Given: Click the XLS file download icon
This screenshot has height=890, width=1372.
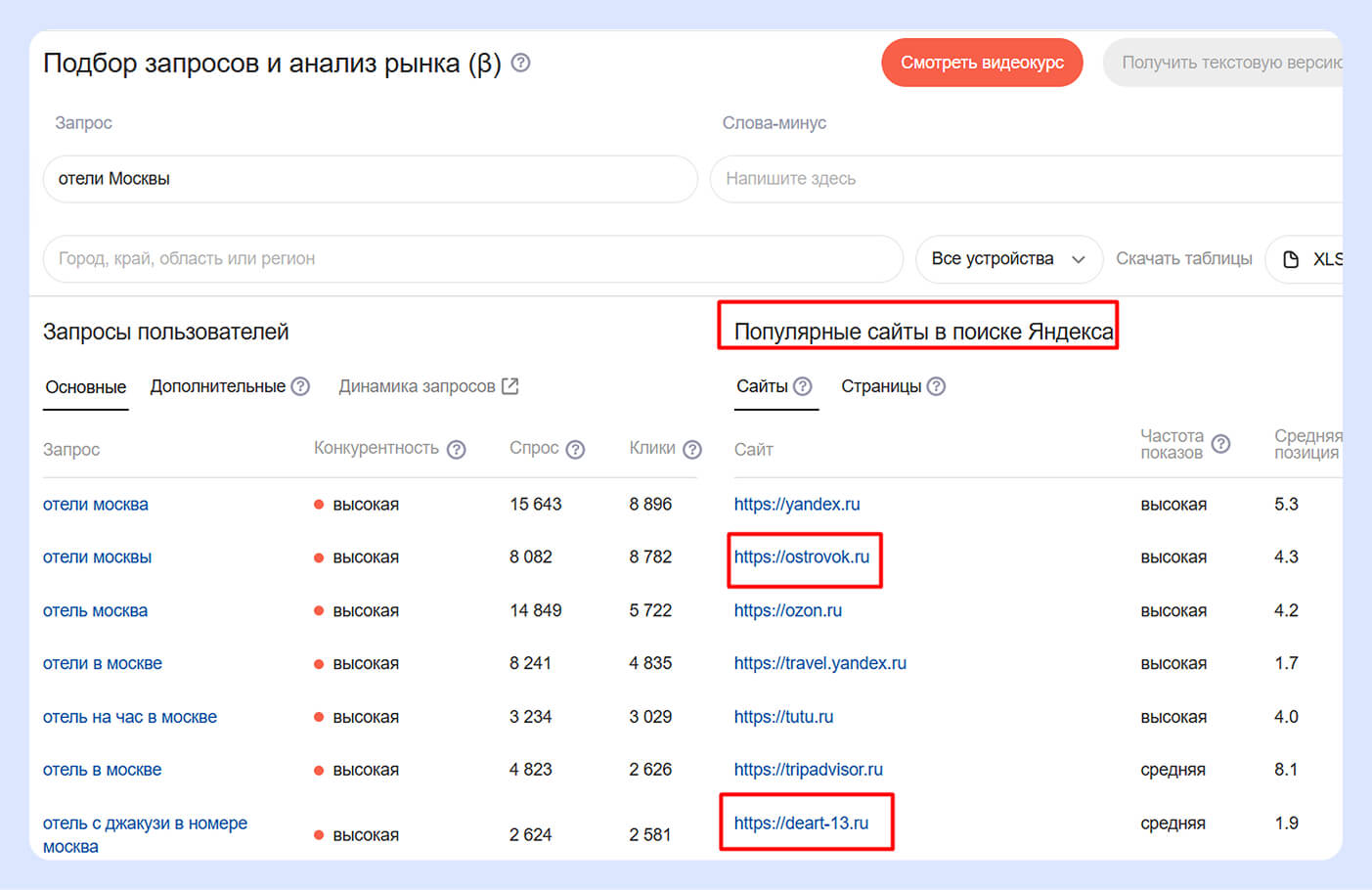Looking at the screenshot, I should click(1291, 259).
